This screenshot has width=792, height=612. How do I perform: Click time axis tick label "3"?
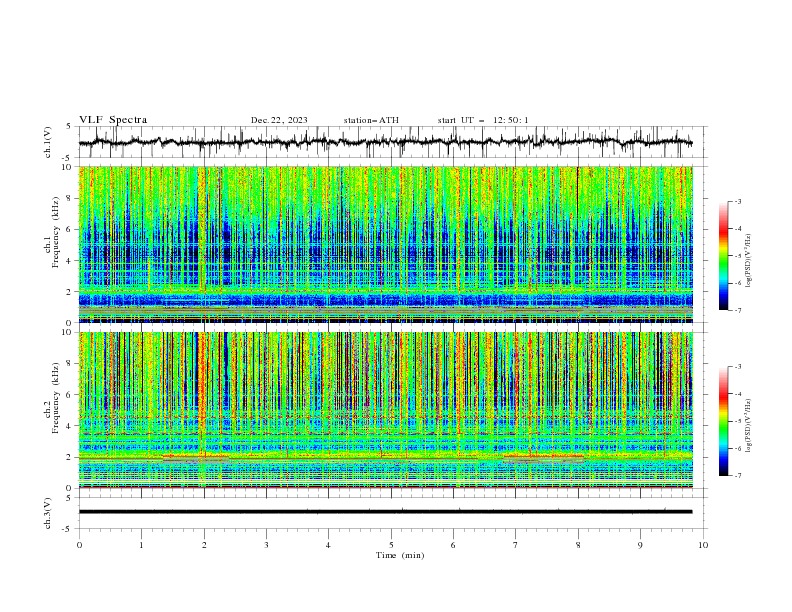pyautogui.click(x=266, y=545)
